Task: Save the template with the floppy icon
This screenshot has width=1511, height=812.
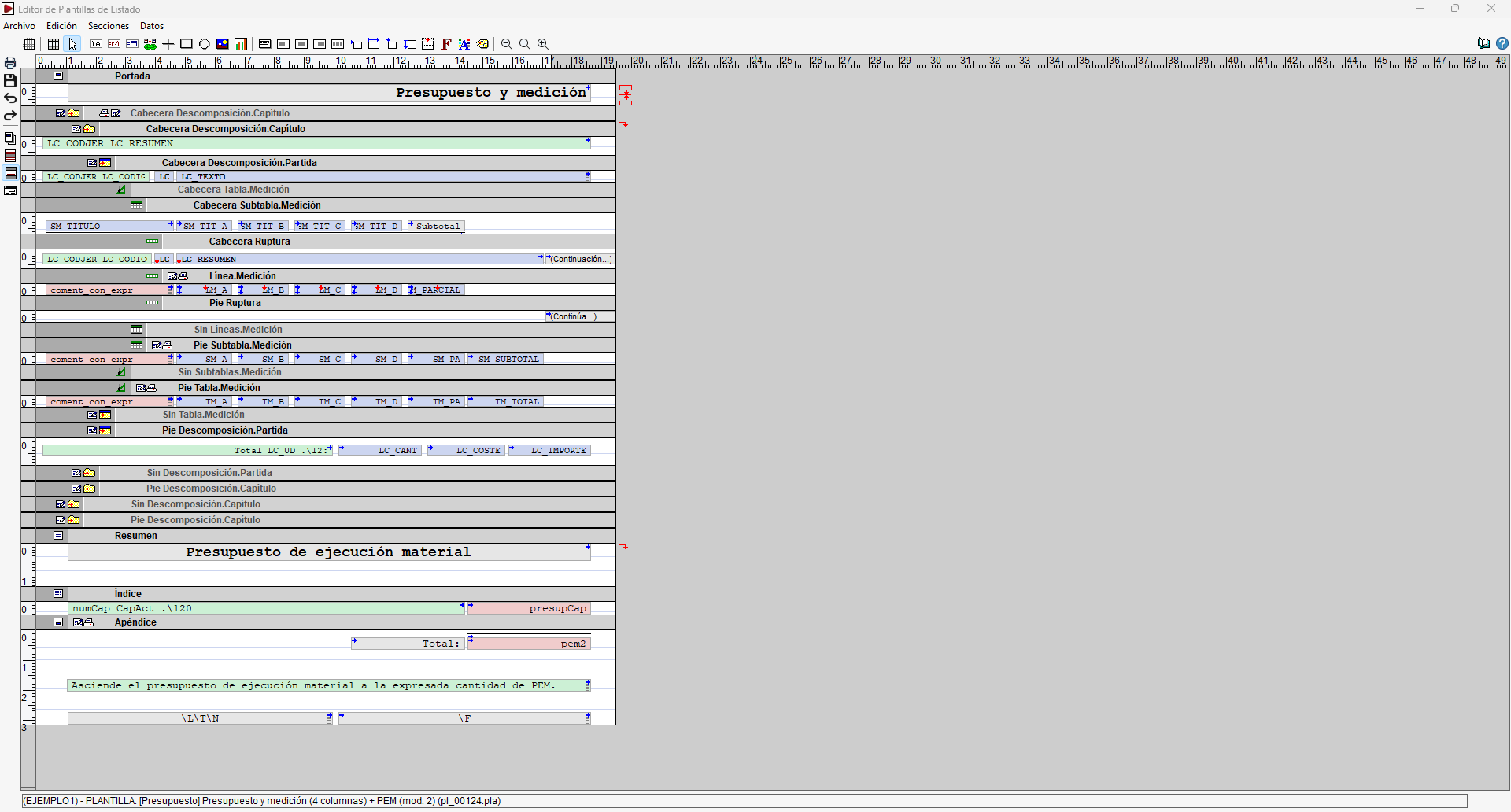Action: point(10,80)
